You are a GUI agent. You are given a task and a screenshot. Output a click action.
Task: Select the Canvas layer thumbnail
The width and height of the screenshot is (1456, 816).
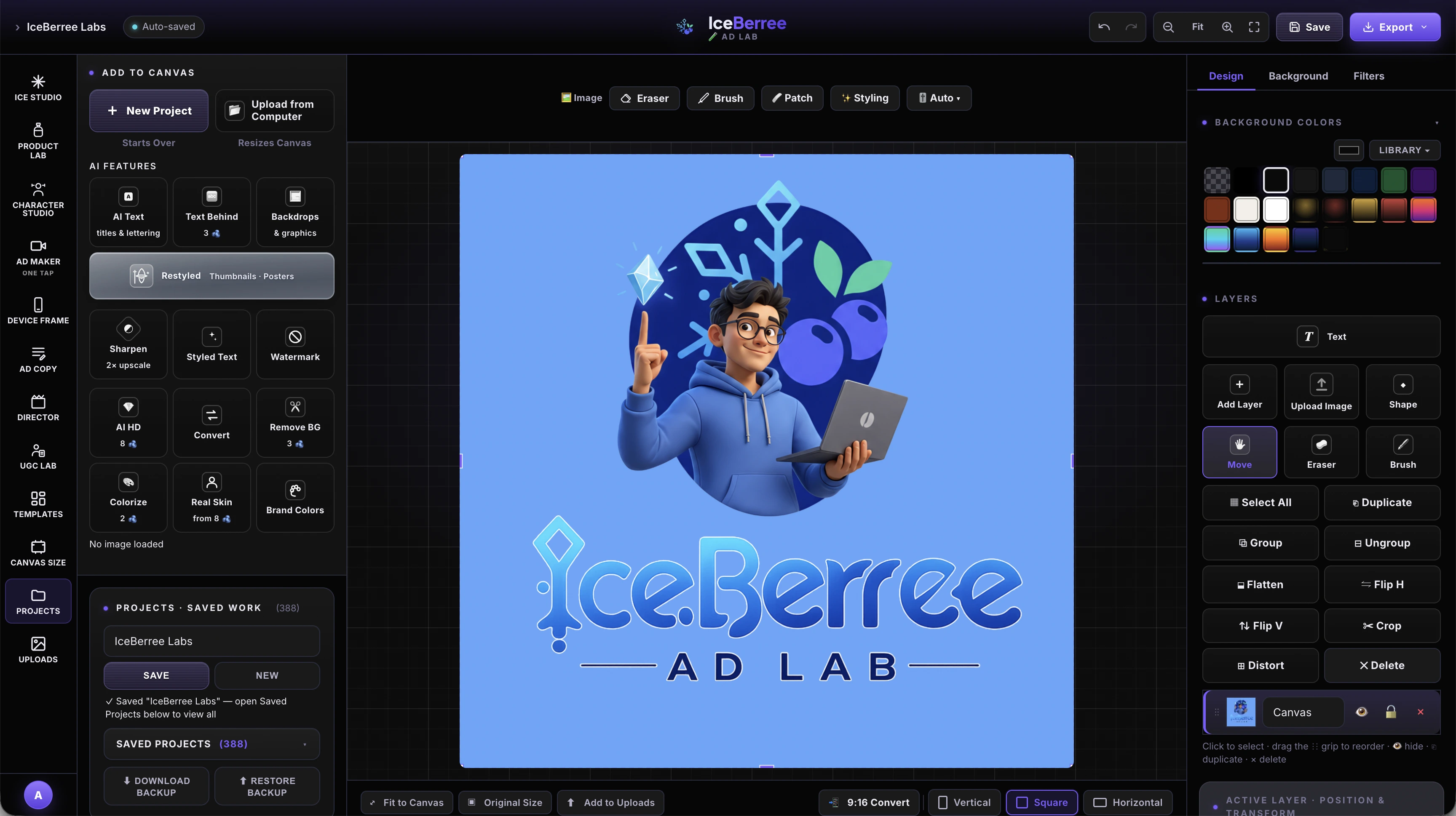tap(1241, 712)
